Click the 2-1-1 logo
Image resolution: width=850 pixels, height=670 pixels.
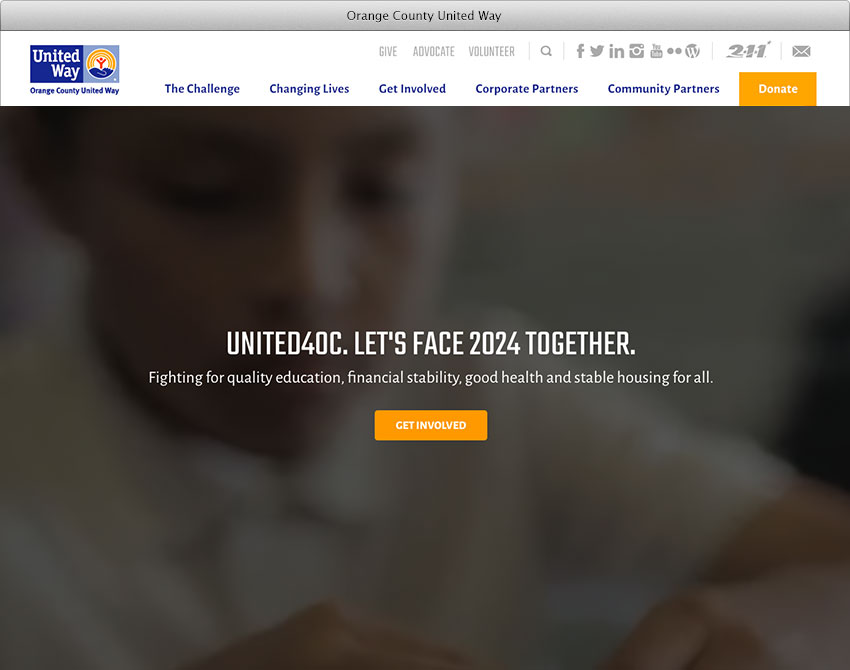tap(748, 50)
